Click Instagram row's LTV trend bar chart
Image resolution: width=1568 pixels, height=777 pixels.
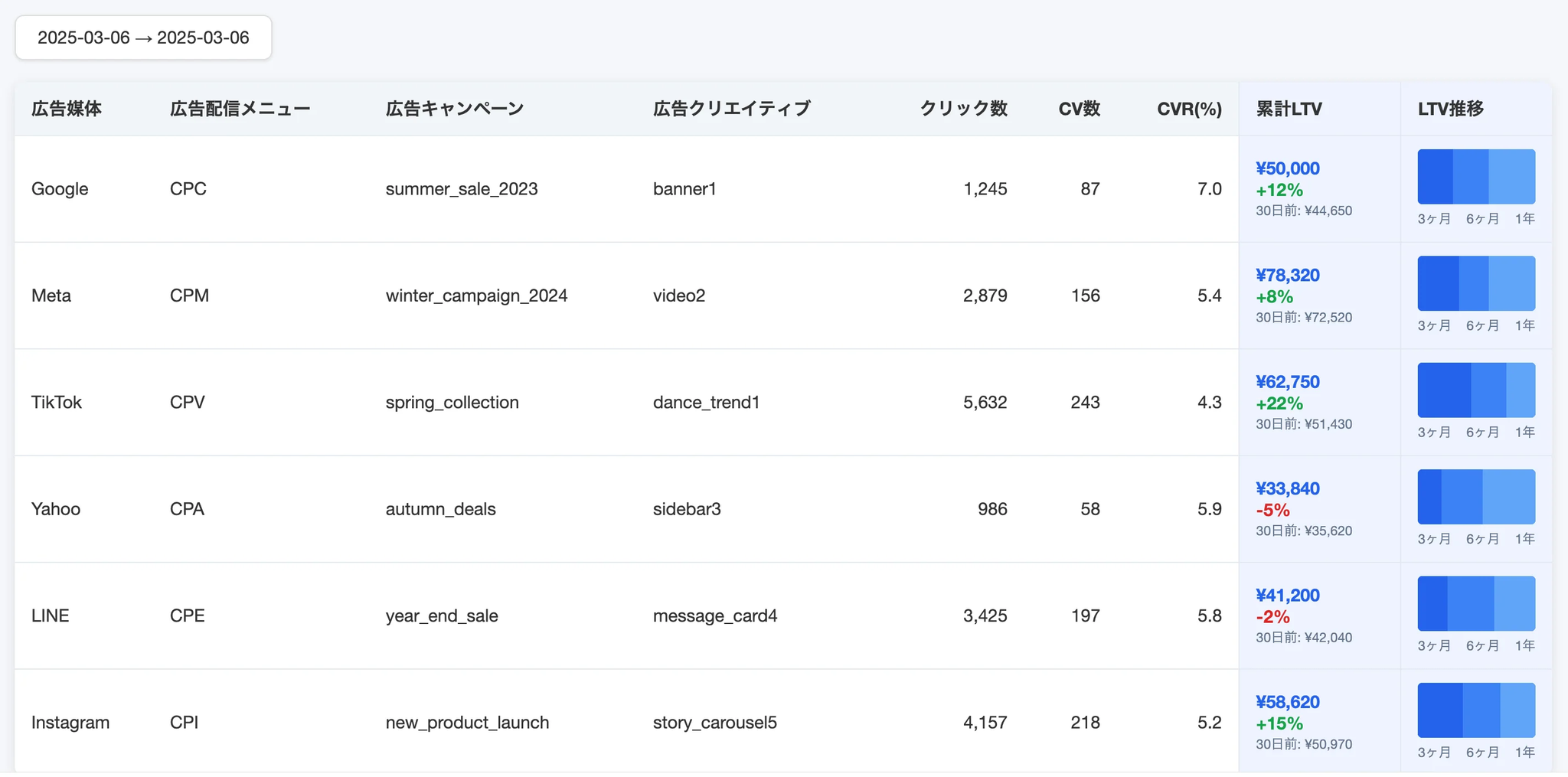1476,710
